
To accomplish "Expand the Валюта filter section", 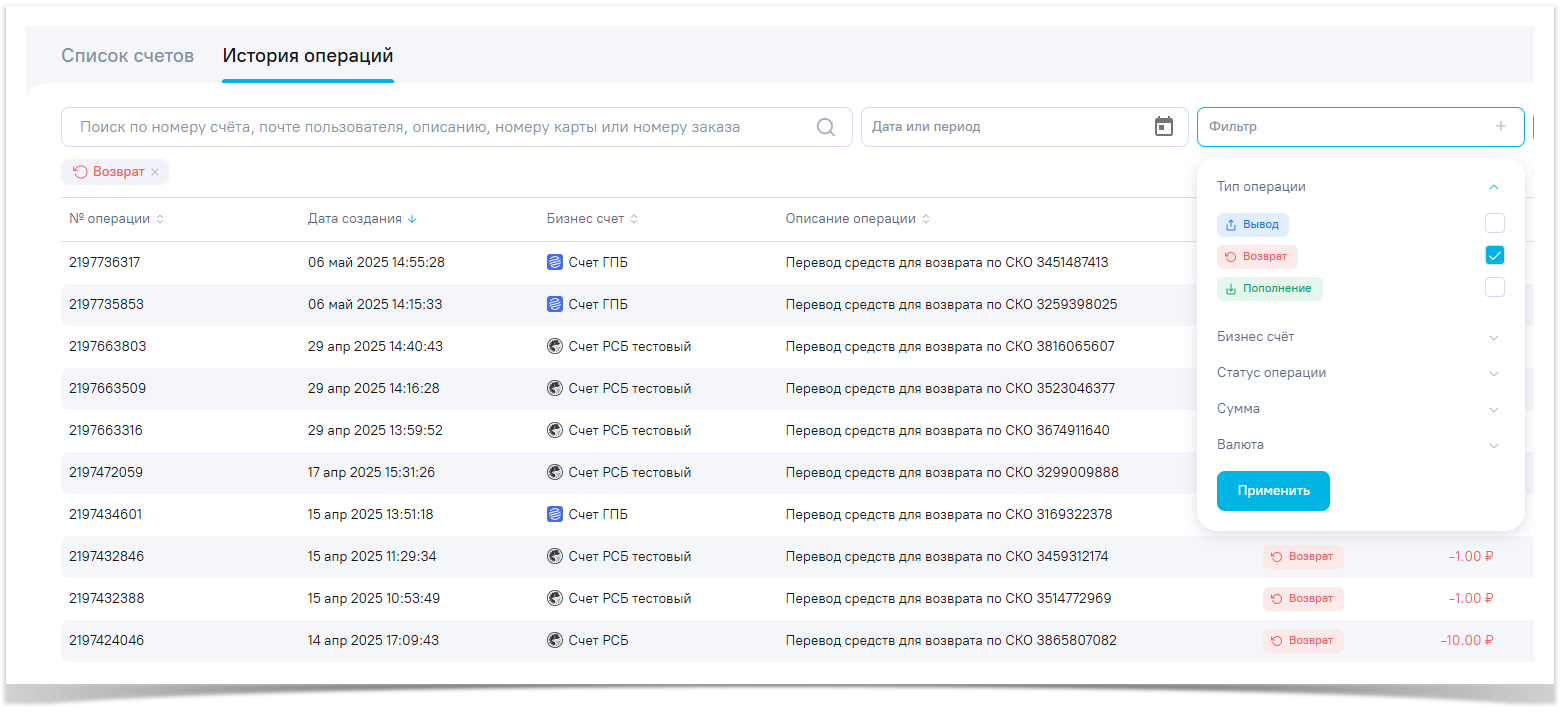I will pos(1493,445).
